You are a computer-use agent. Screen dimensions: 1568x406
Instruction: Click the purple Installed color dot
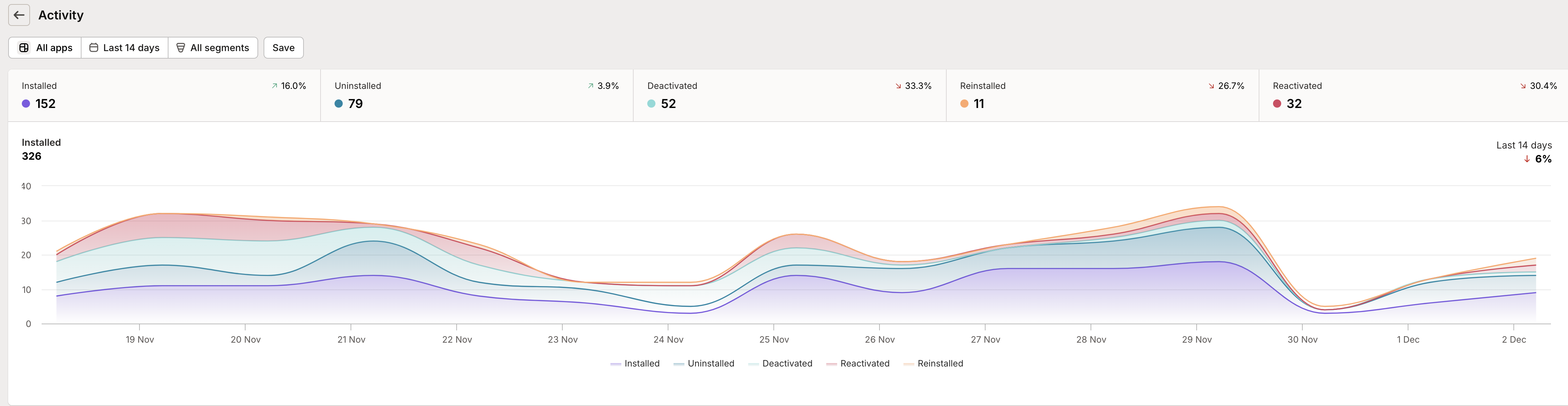click(26, 104)
